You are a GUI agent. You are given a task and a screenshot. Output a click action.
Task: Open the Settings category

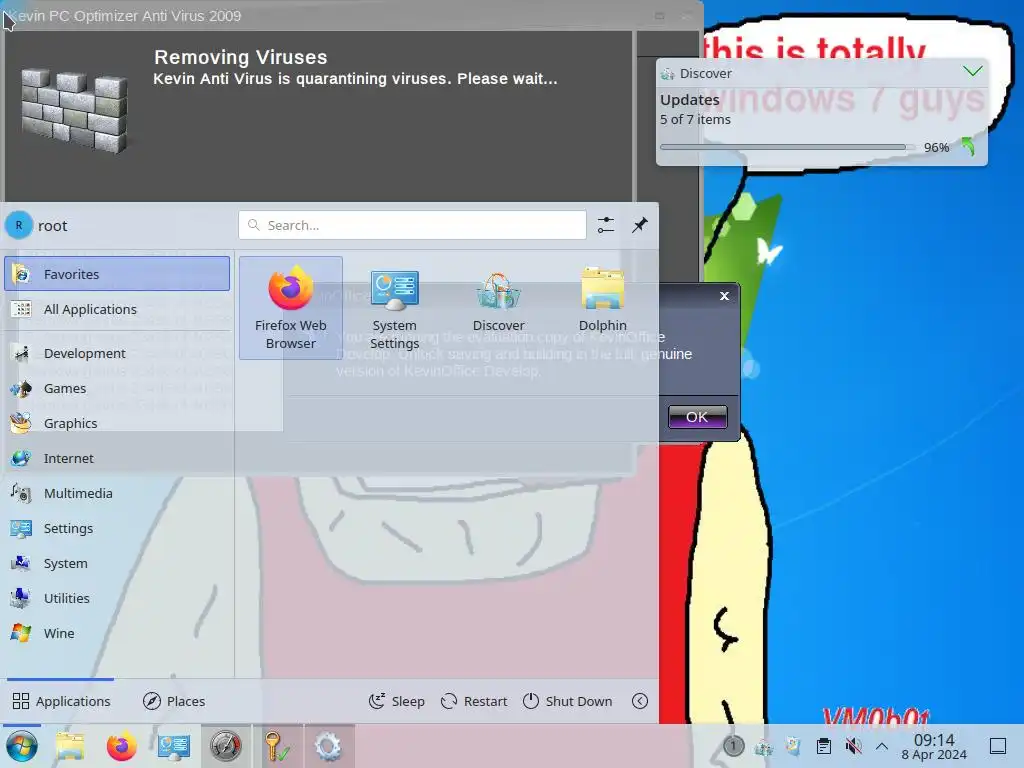click(117, 528)
